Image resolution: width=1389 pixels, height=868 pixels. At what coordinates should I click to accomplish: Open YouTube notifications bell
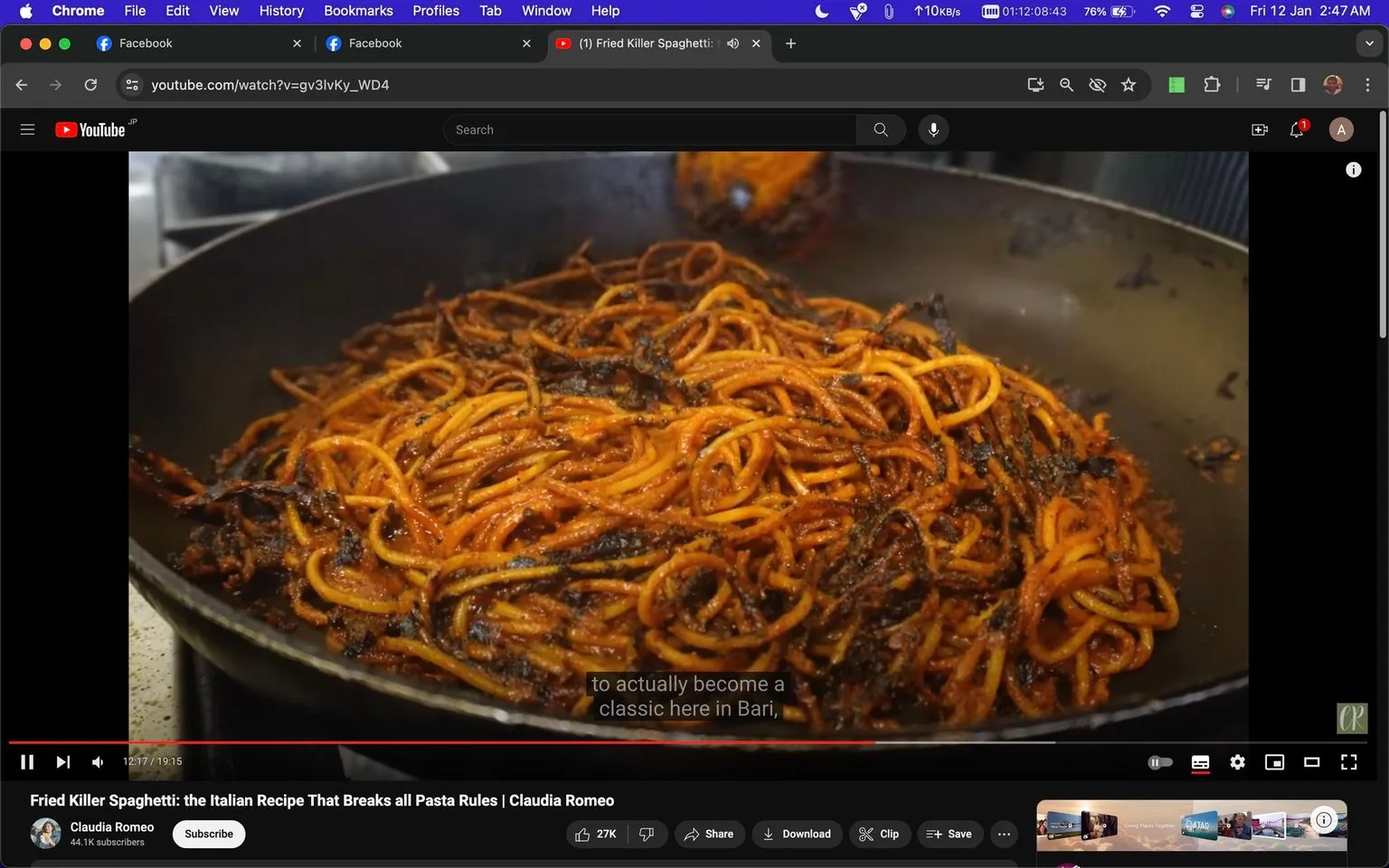click(x=1297, y=129)
